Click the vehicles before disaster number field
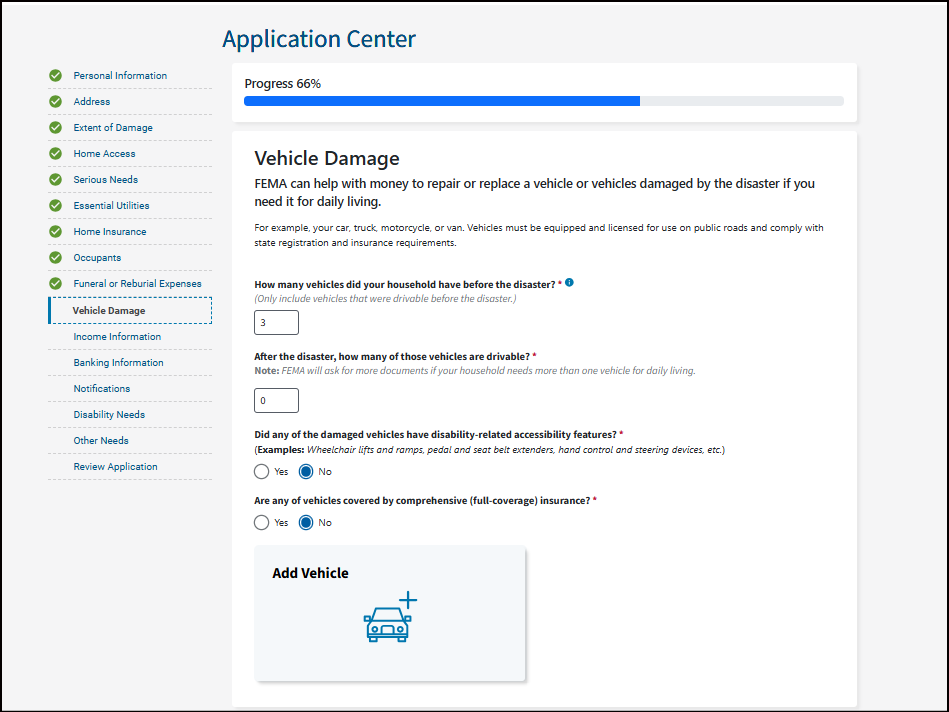 pyautogui.click(x=277, y=323)
